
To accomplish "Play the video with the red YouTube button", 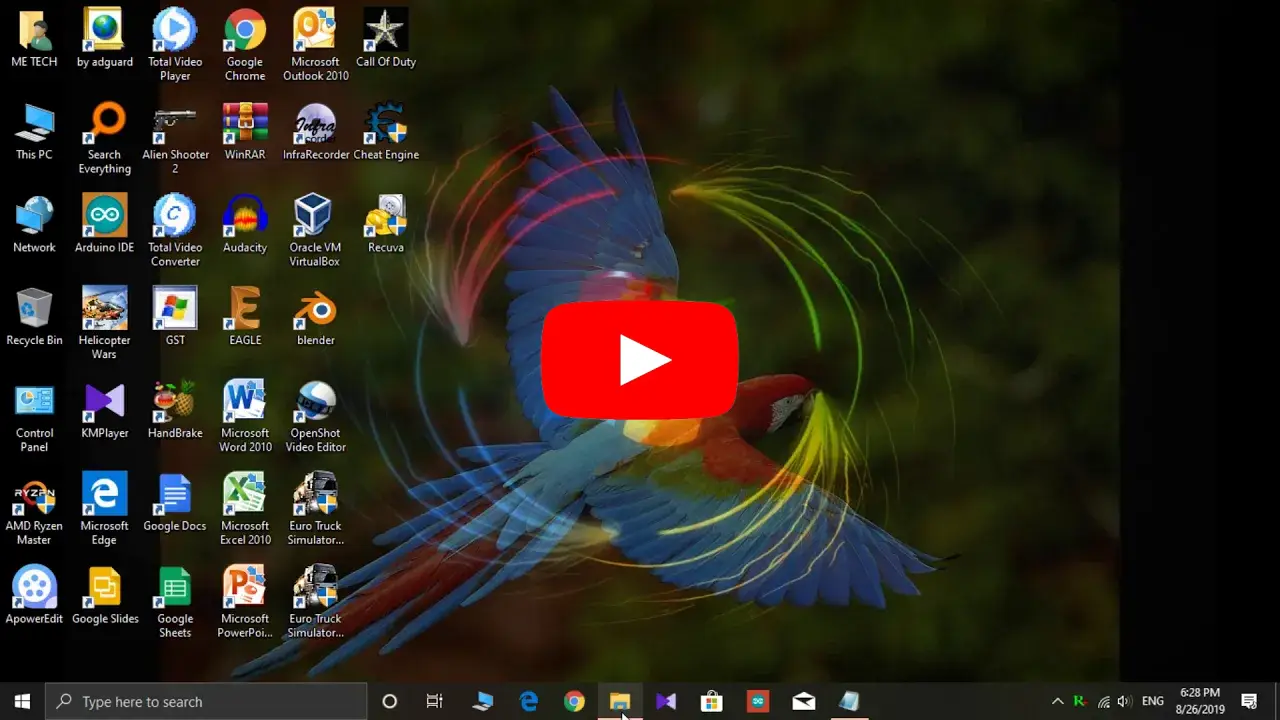I will pos(640,360).
